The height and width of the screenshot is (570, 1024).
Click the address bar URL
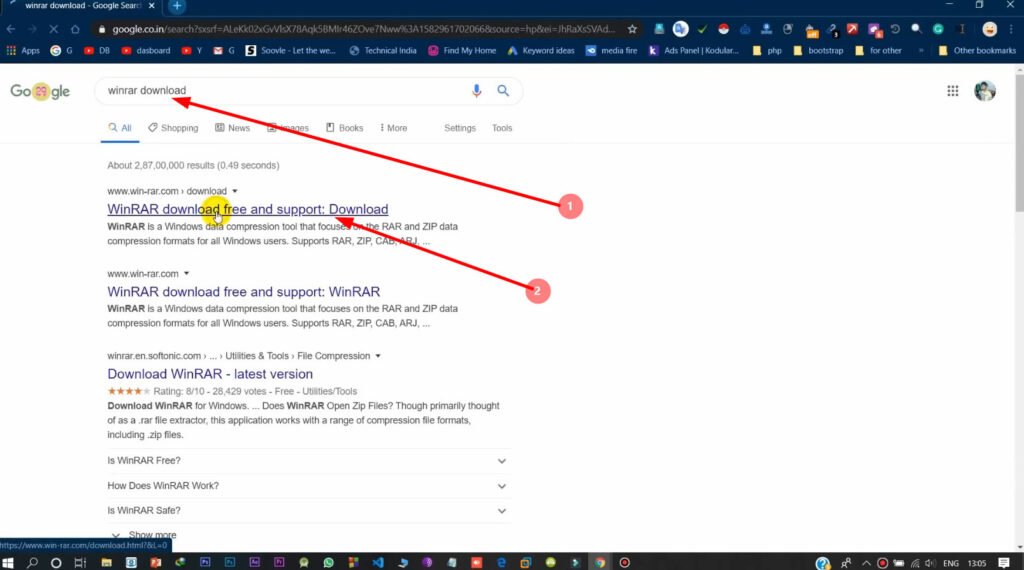pyautogui.click(x=363, y=29)
